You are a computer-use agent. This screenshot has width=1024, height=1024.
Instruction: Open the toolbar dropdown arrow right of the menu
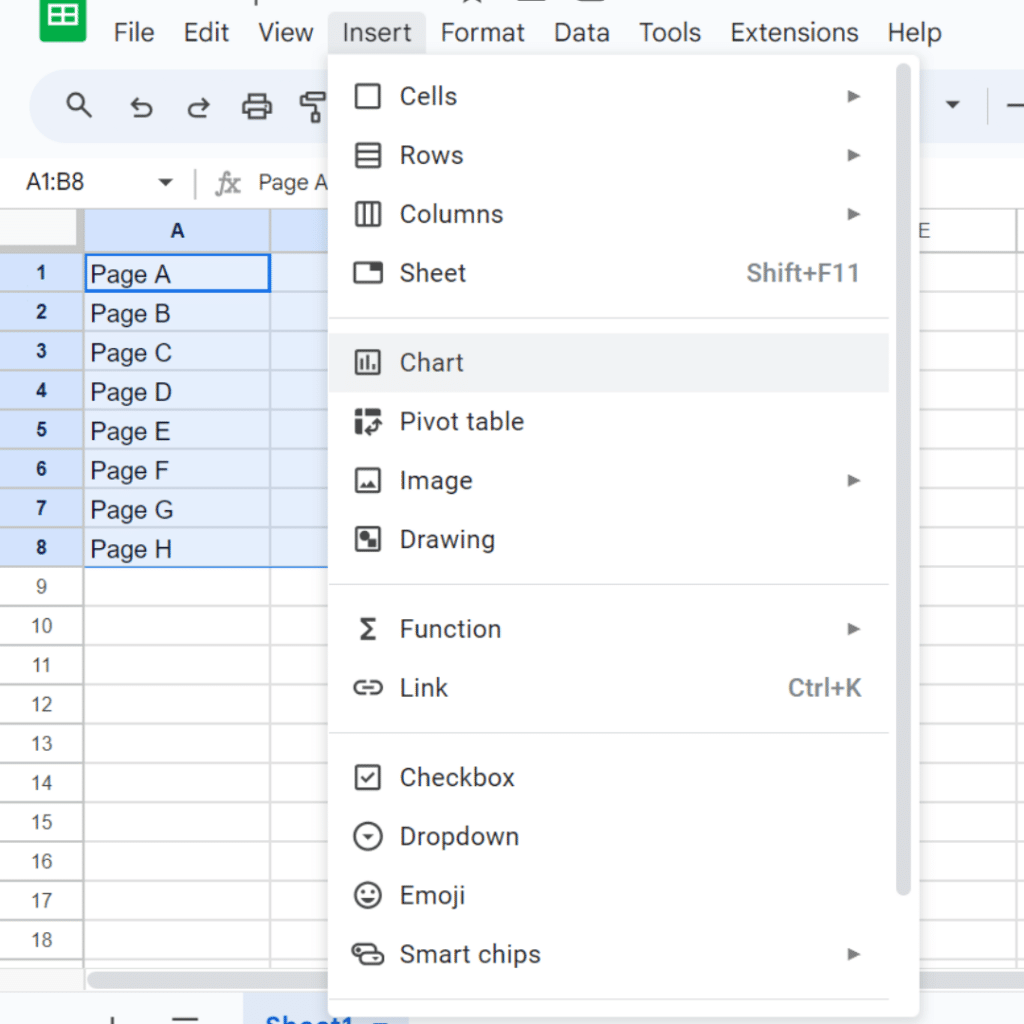[x=953, y=104]
